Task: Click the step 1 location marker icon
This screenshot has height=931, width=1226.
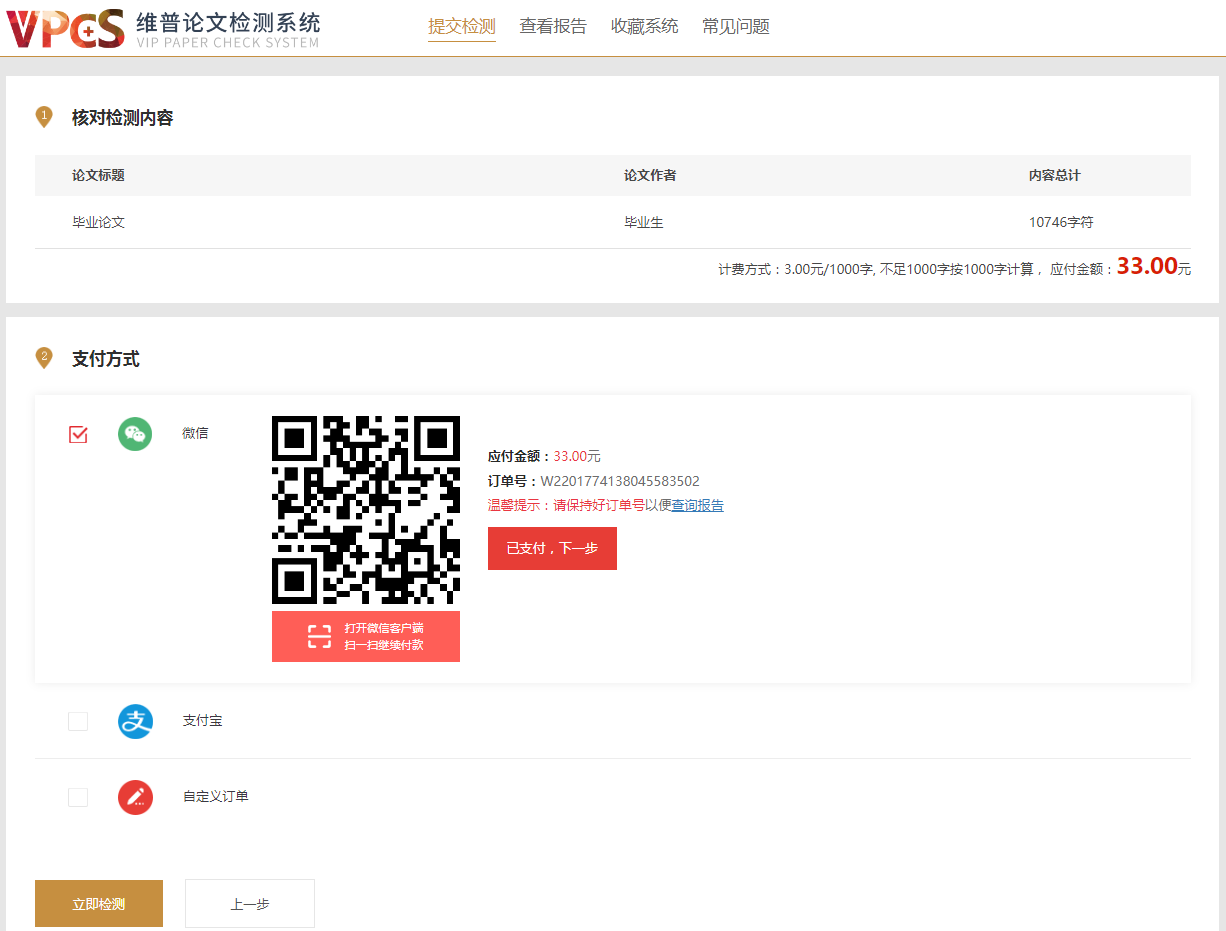Action: 44,117
